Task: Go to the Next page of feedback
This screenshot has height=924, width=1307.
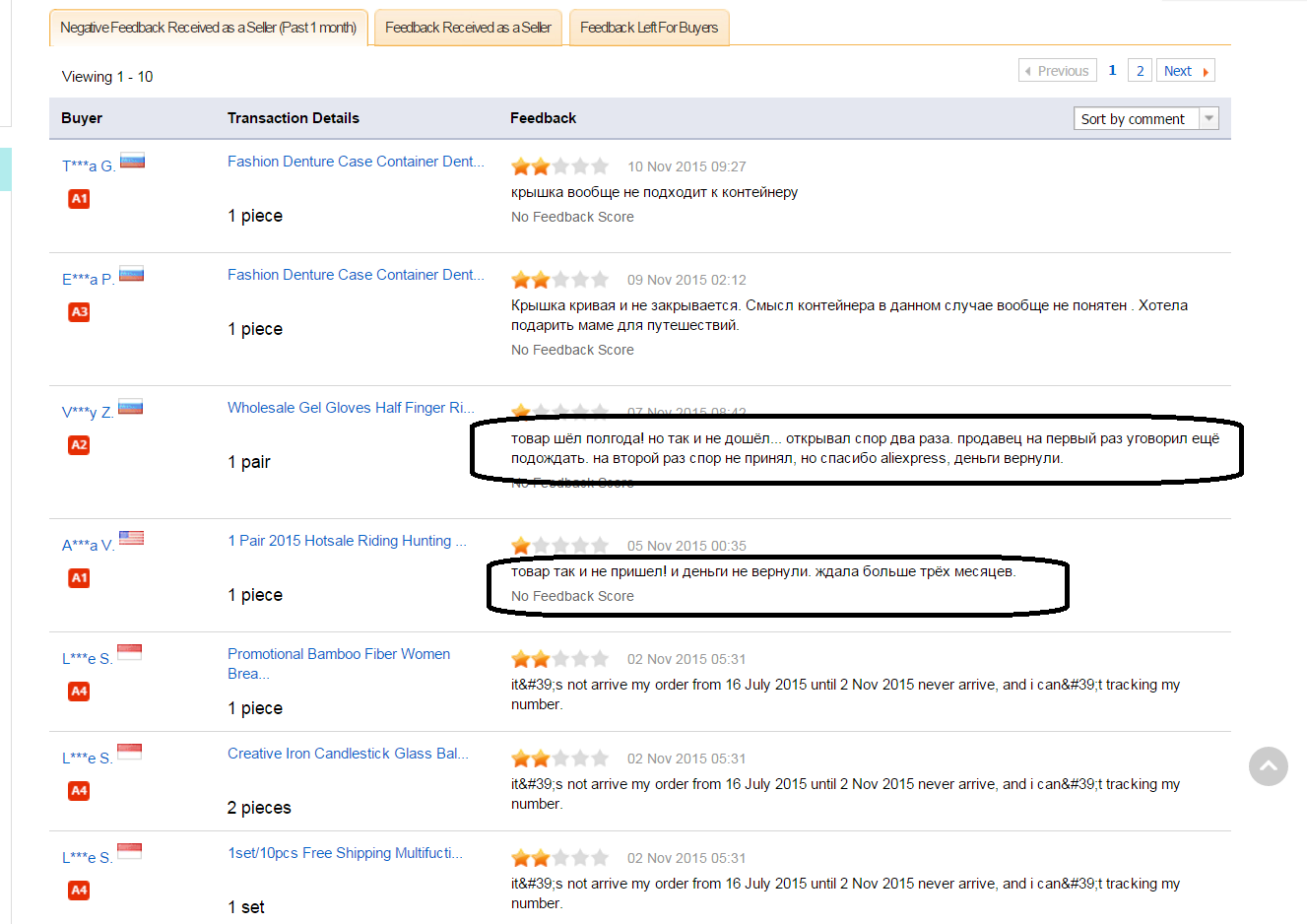Action: (1184, 71)
